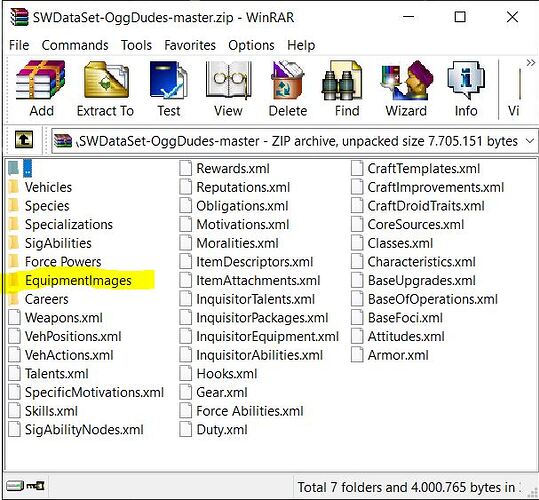Select ItemAttachments.xml file

click(x=250, y=280)
